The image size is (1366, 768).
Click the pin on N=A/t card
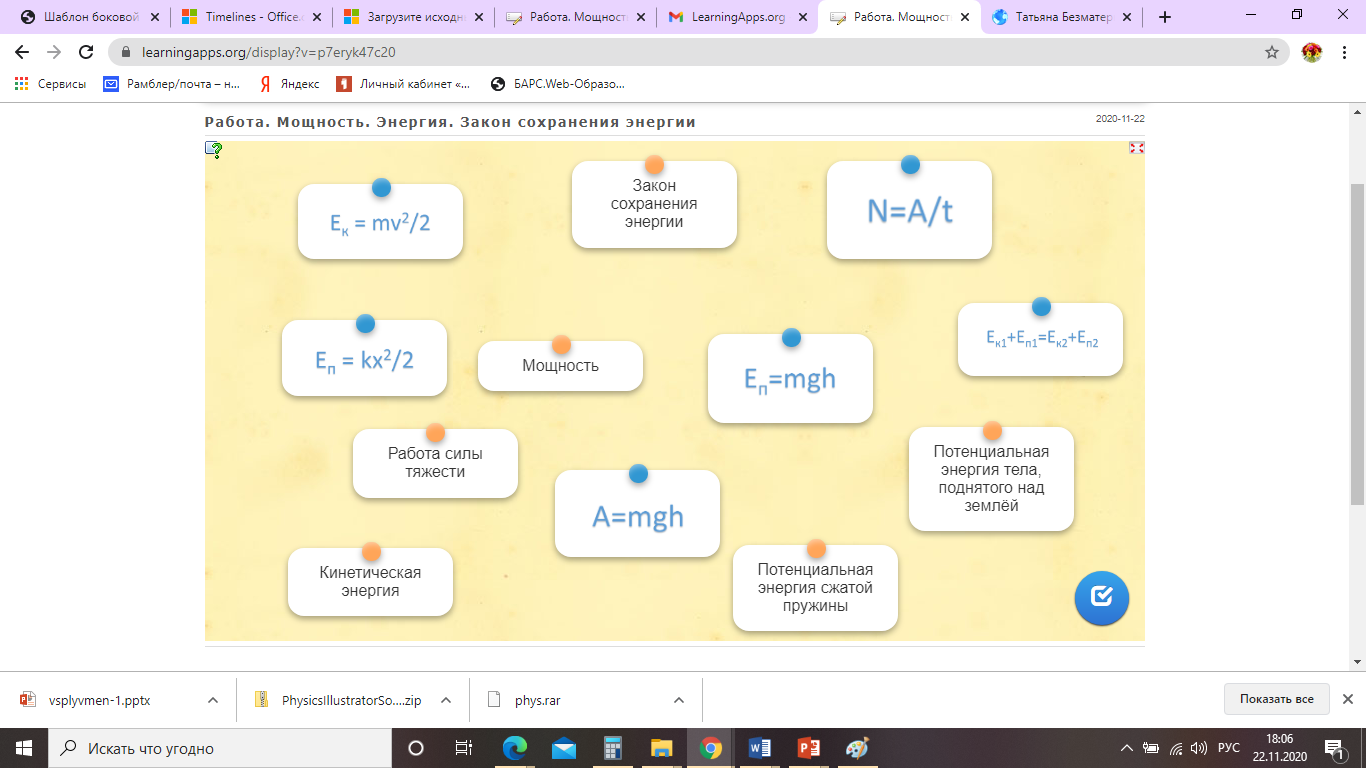910,165
